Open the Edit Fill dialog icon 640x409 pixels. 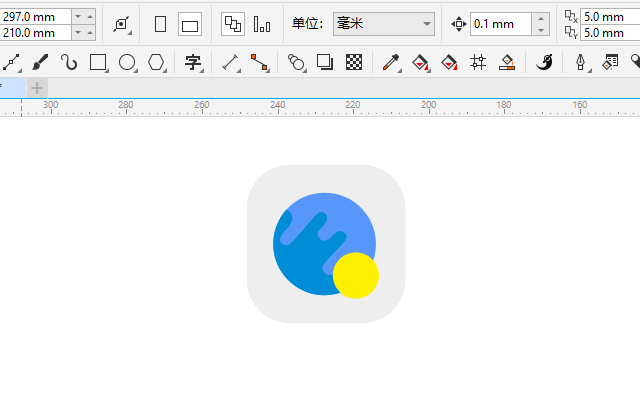coord(610,62)
